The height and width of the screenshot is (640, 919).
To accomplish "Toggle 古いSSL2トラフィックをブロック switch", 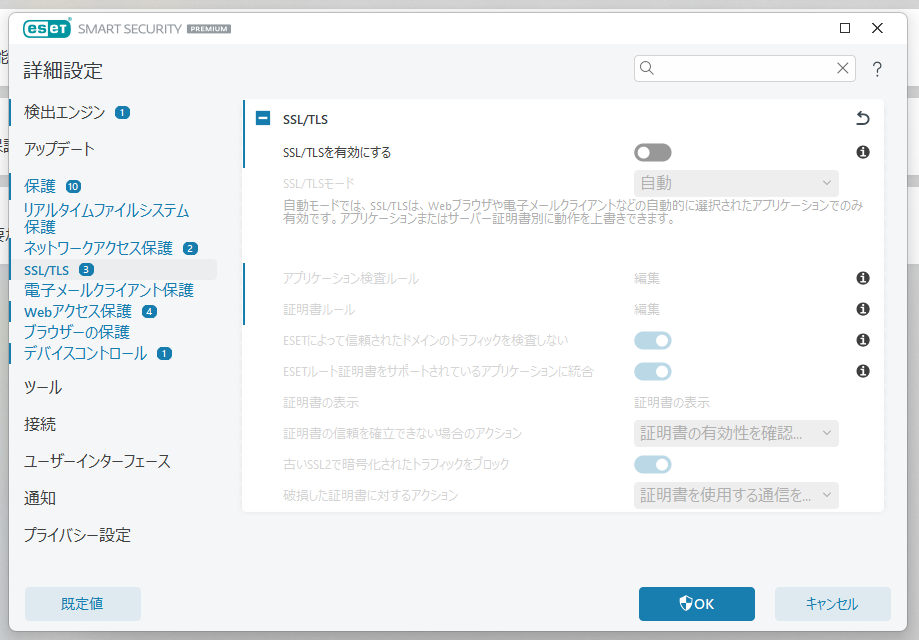I will [x=652, y=465].
